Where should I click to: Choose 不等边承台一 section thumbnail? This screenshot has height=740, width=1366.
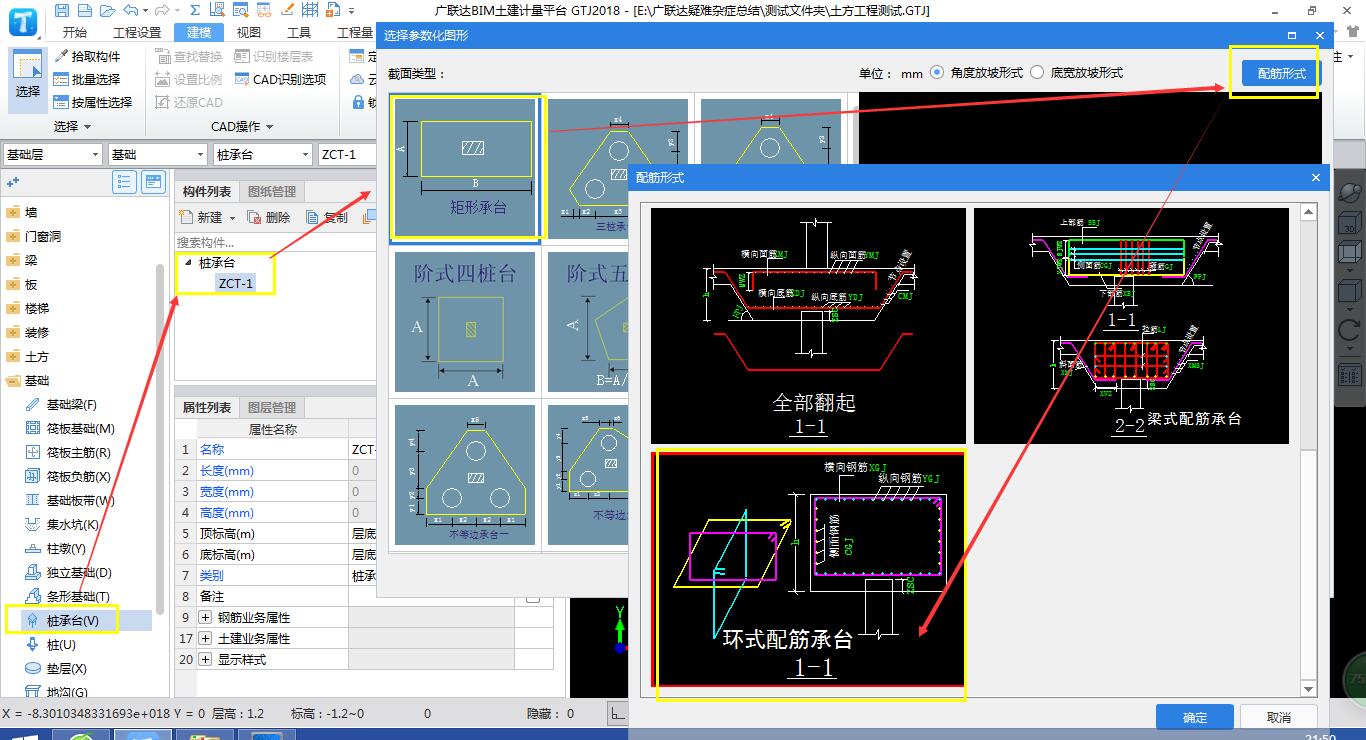465,476
